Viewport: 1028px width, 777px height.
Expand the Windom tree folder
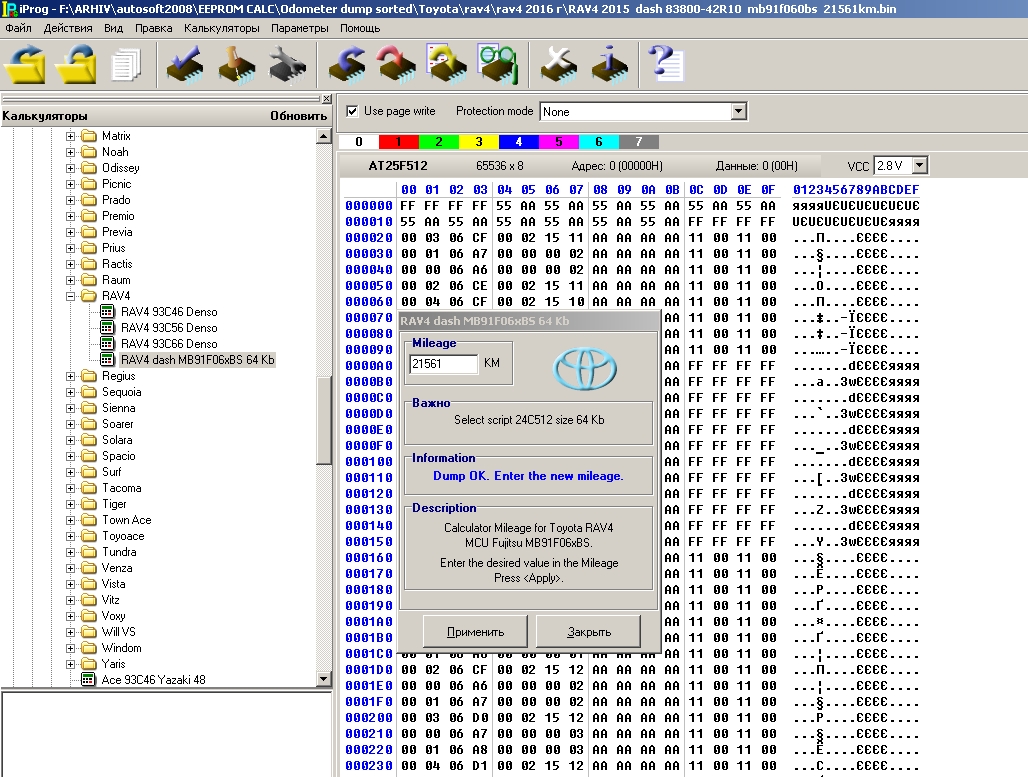pos(70,648)
